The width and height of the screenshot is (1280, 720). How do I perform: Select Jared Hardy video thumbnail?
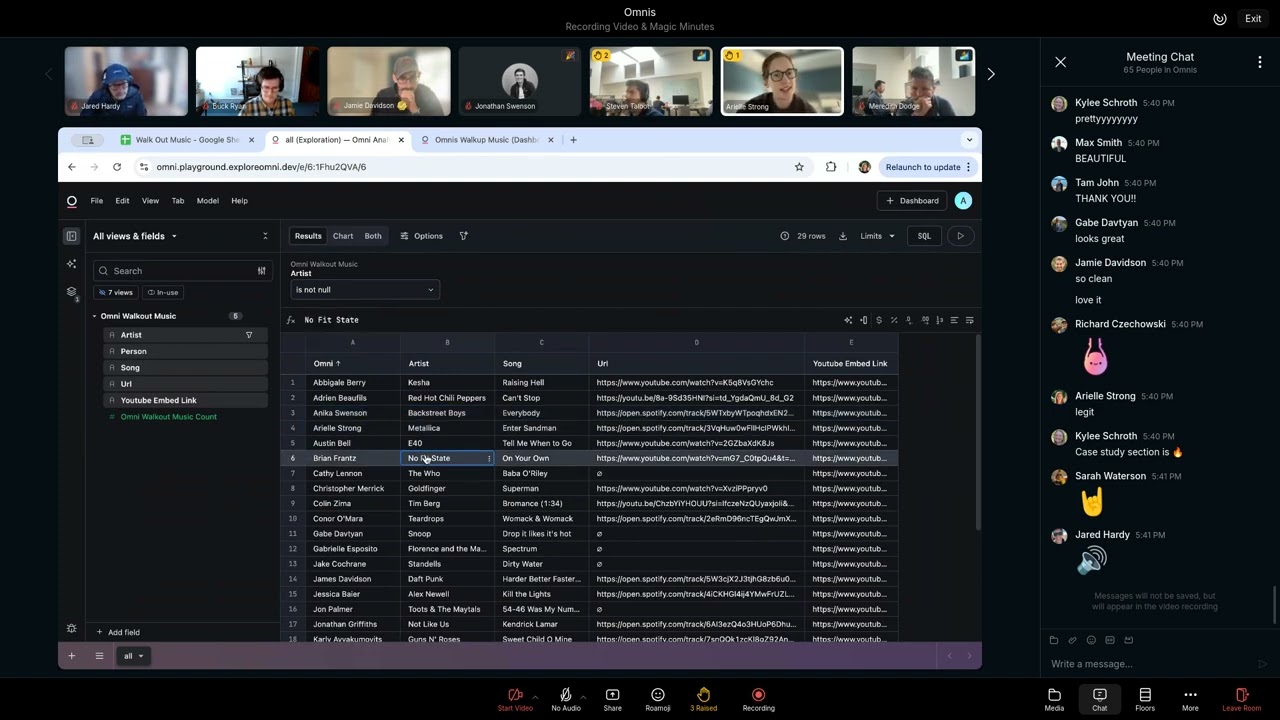tap(126, 81)
